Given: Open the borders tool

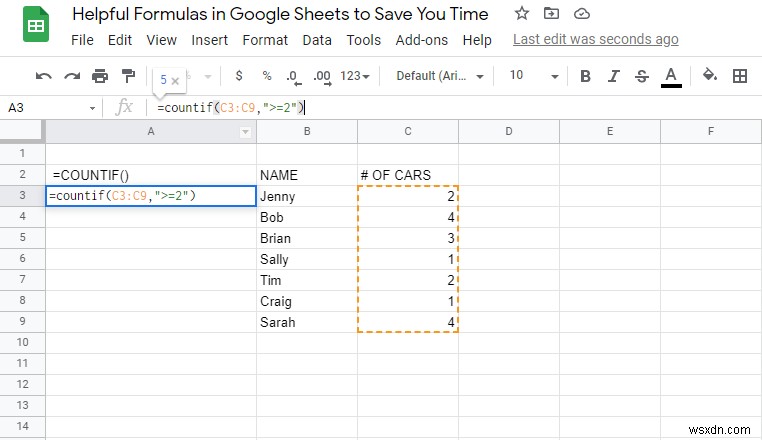Looking at the screenshot, I should click(740, 76).
